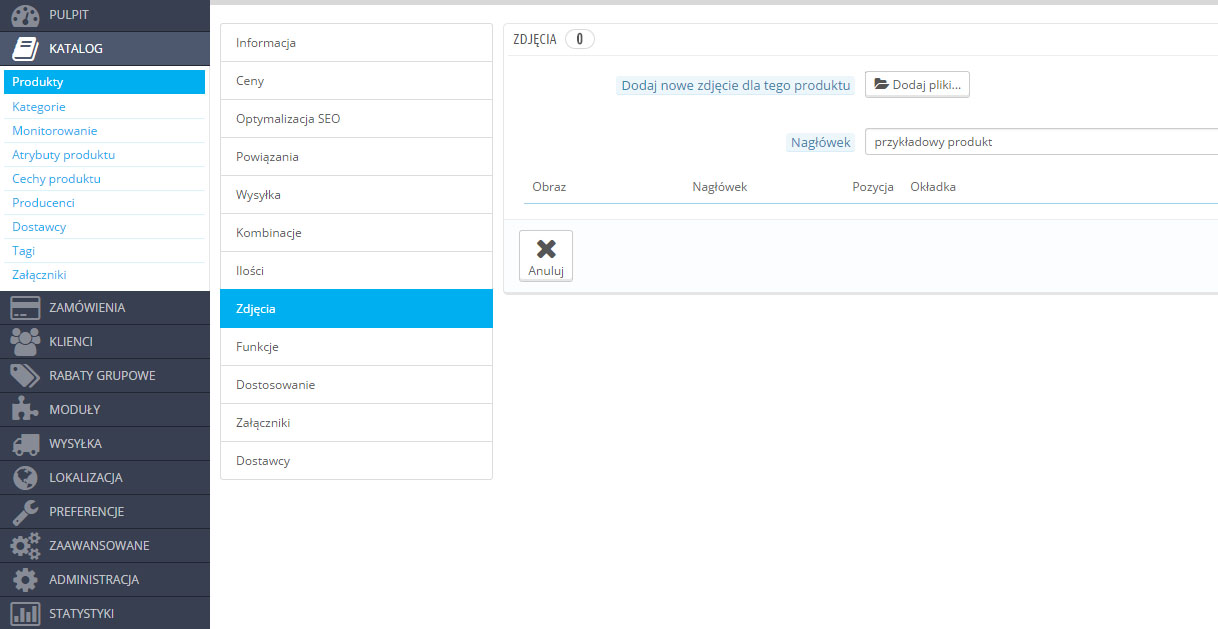
Task: Click the X icon on Anuluj
Action: pos(546,249)
